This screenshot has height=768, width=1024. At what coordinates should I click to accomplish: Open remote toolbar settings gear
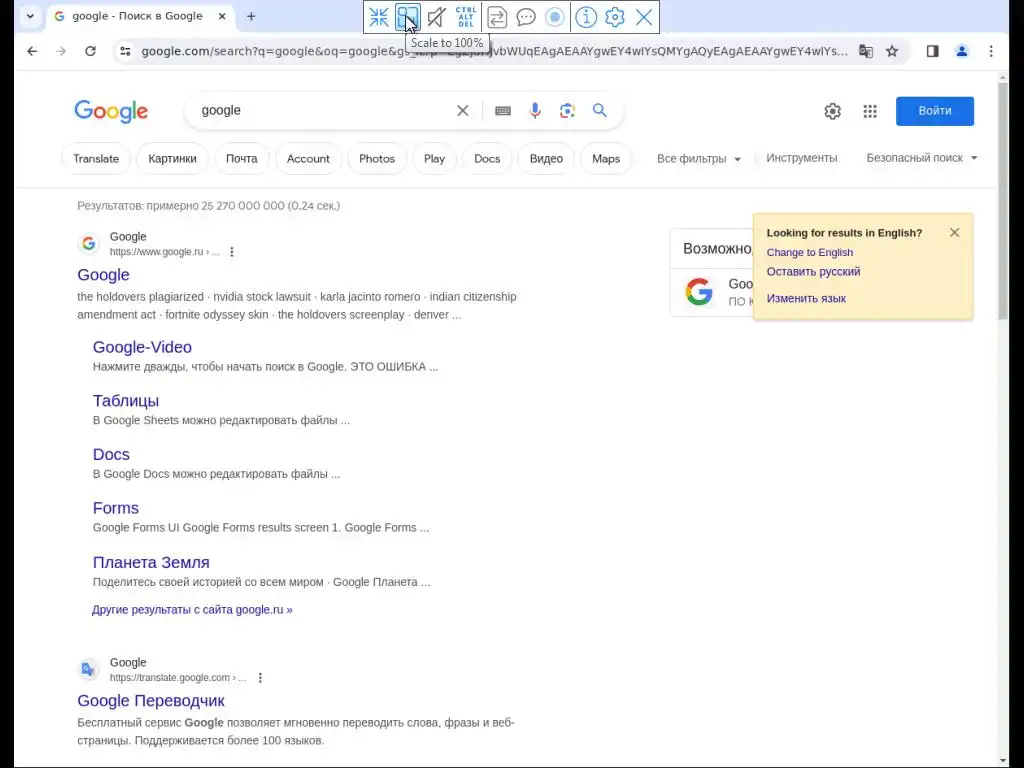[615, 17]
